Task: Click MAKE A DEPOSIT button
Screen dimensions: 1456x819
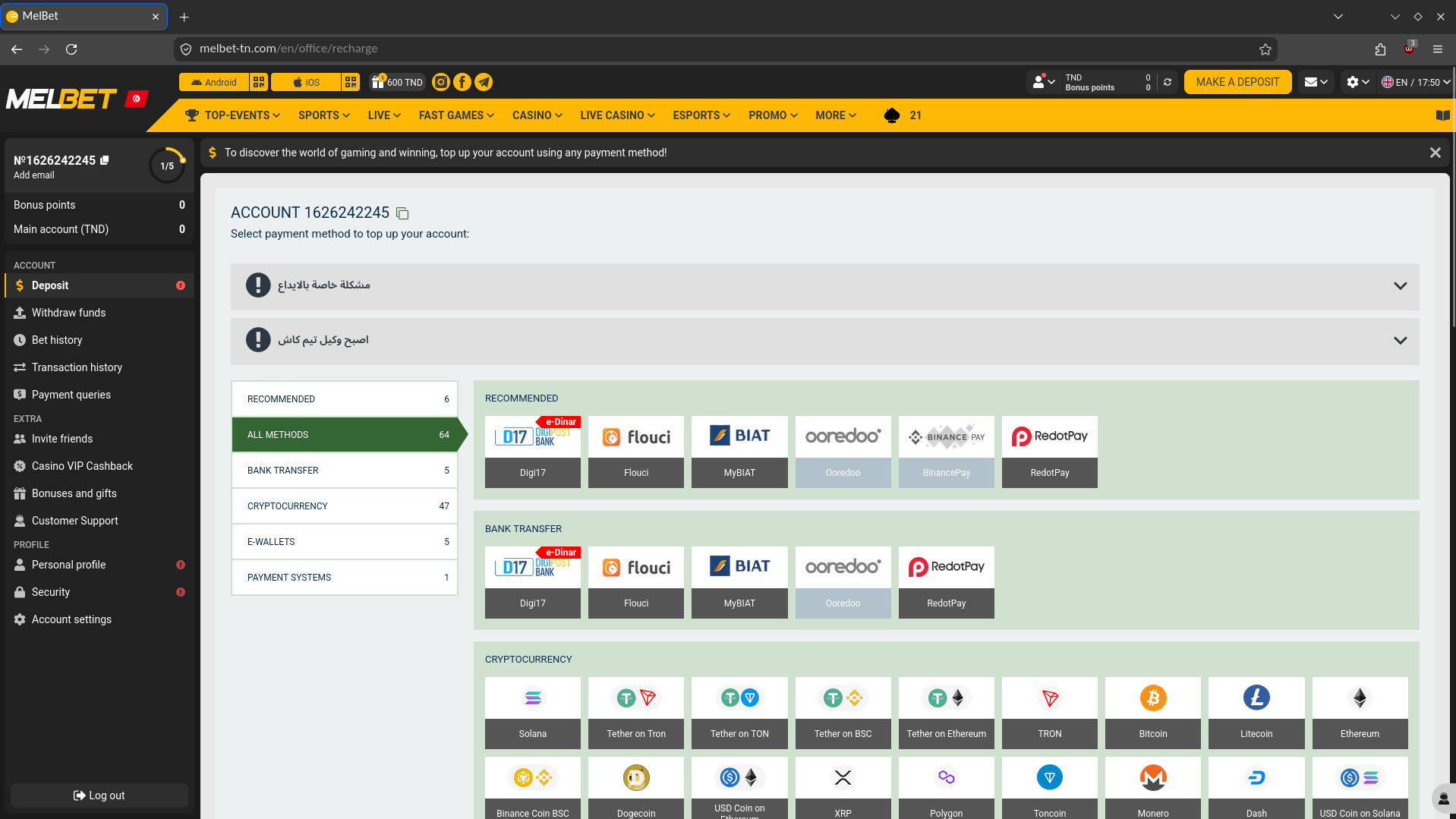Action: click(1237, 82)
